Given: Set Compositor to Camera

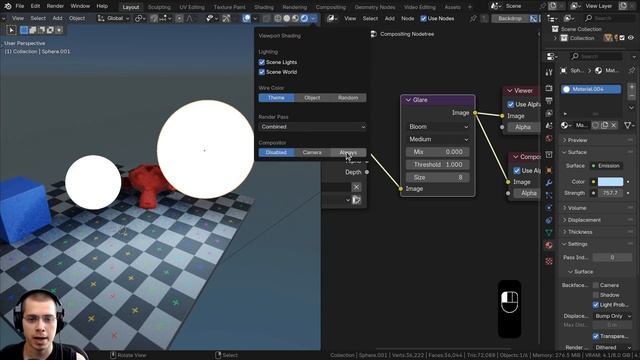Looking at the screenshot, I should pos(312,153).
